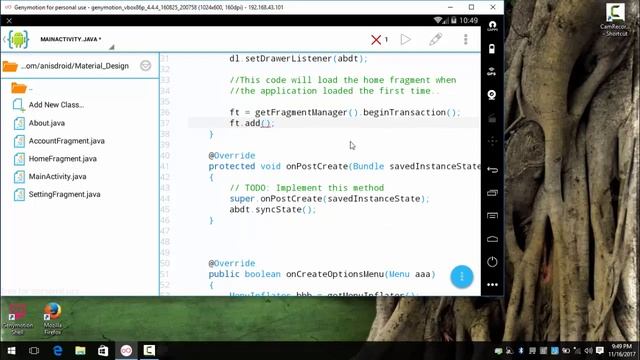640x360 pixels.
Task: Open HomeFragment.java file
Action: click(x=62, y=159)
